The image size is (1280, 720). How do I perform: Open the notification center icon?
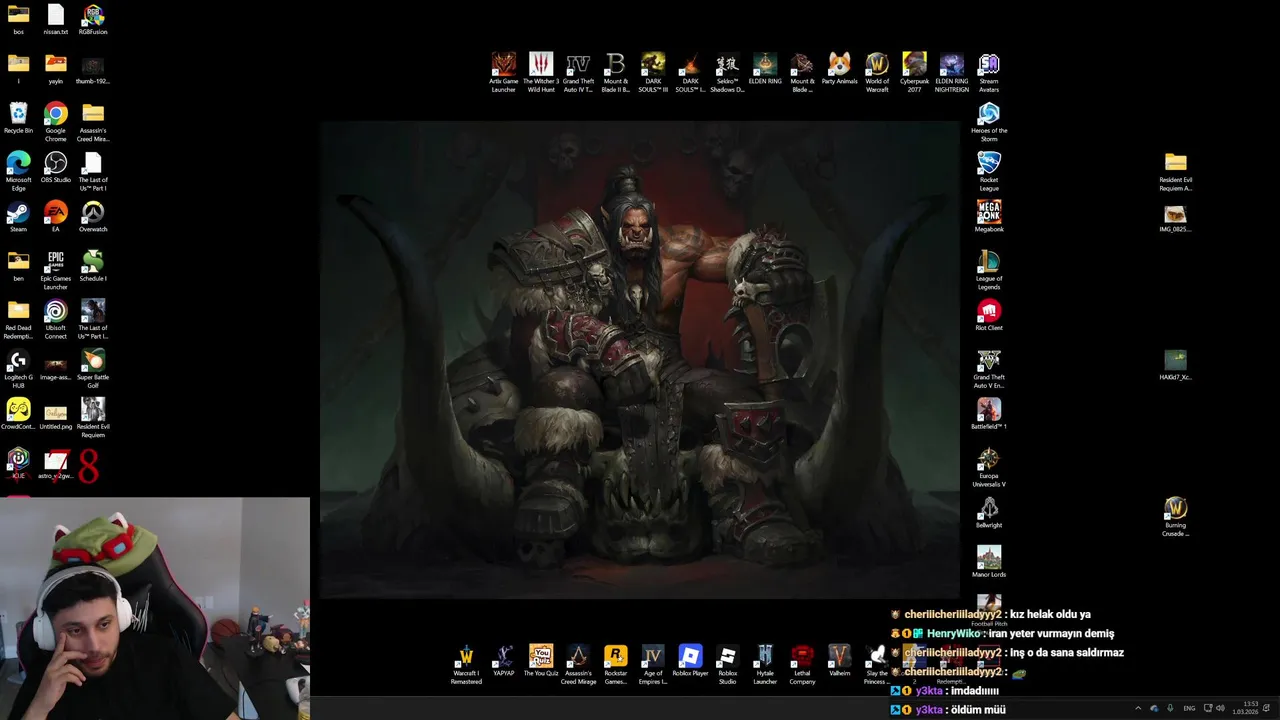point(1267,708)
